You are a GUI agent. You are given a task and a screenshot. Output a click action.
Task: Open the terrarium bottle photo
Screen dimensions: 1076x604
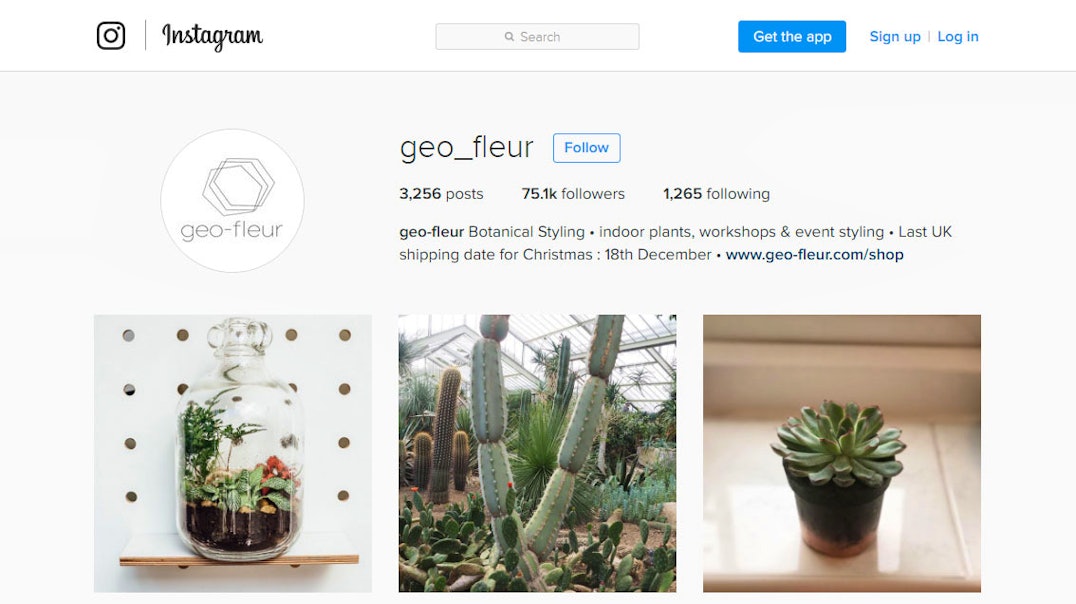(233, 454)
